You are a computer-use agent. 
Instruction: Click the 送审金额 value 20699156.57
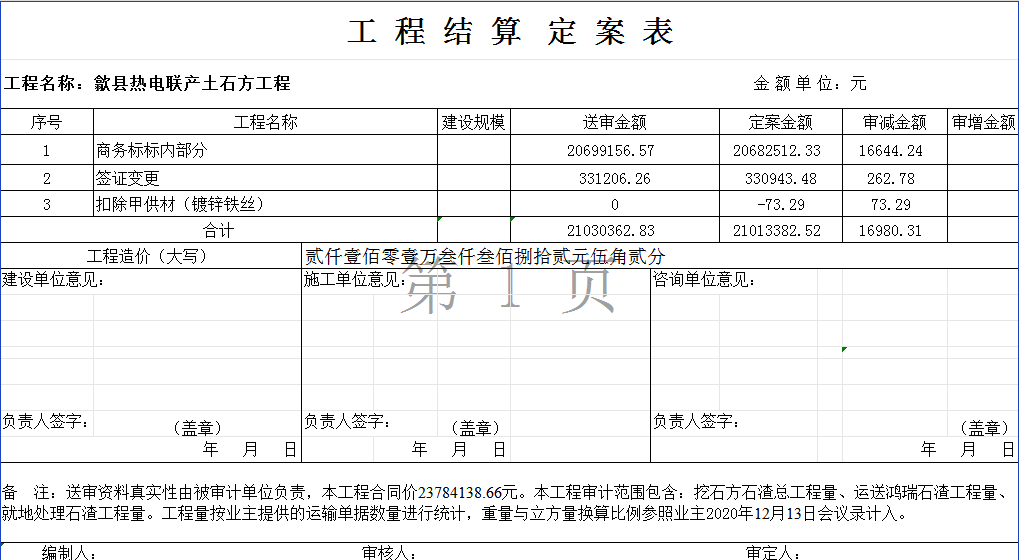(x=614, y=151)
